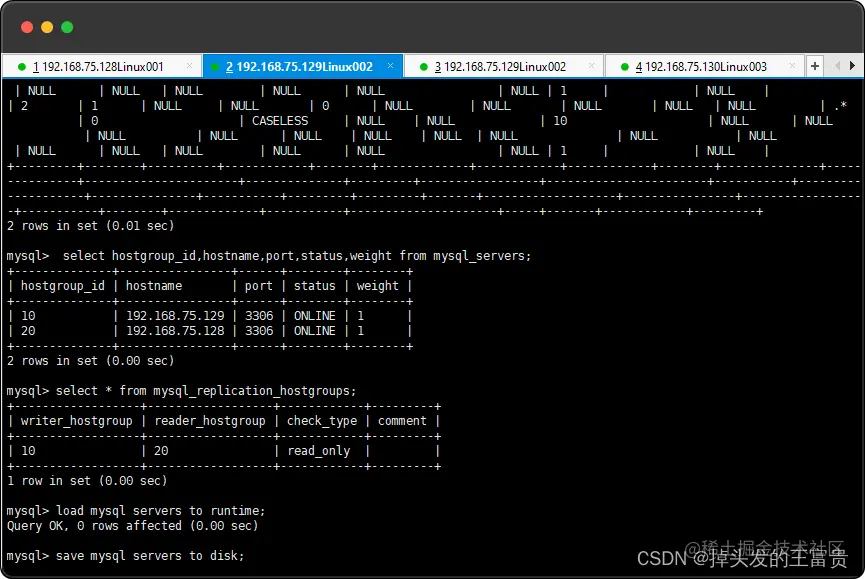
Task: Click ONLINE status for 192.168.75.128 row
Action: [314, 331]
